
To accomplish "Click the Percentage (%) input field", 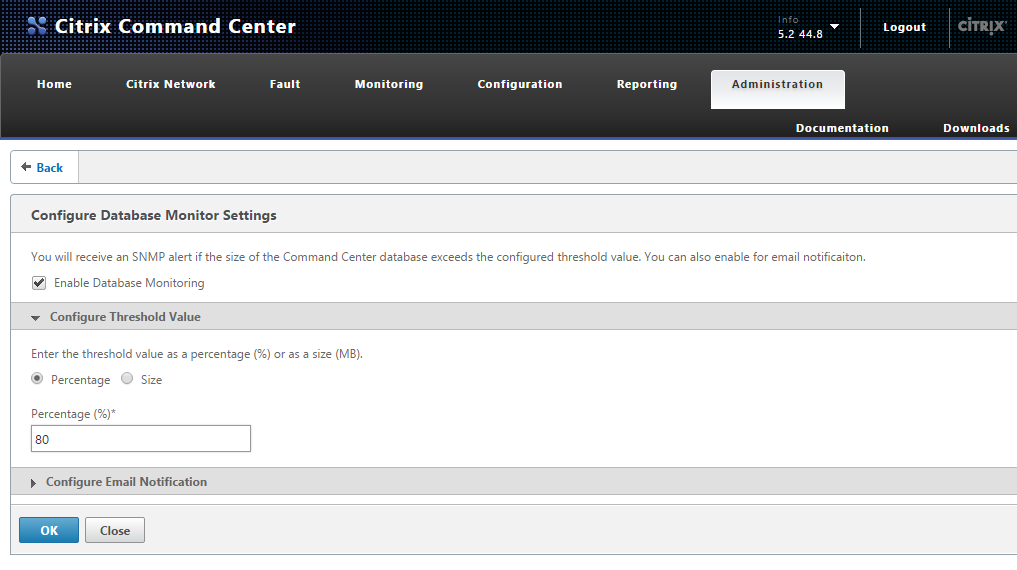I will point(141,438).
